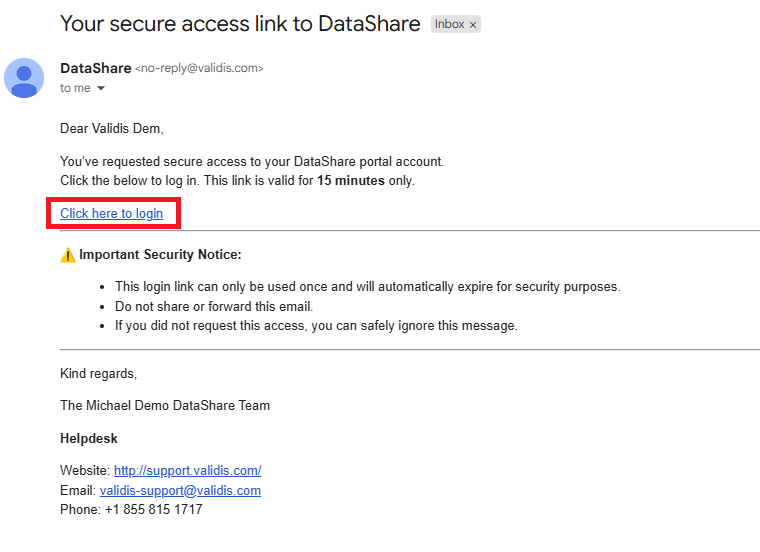Select the no-reply@validis.com sender address

pyautogui.click(x=199, y=68)
